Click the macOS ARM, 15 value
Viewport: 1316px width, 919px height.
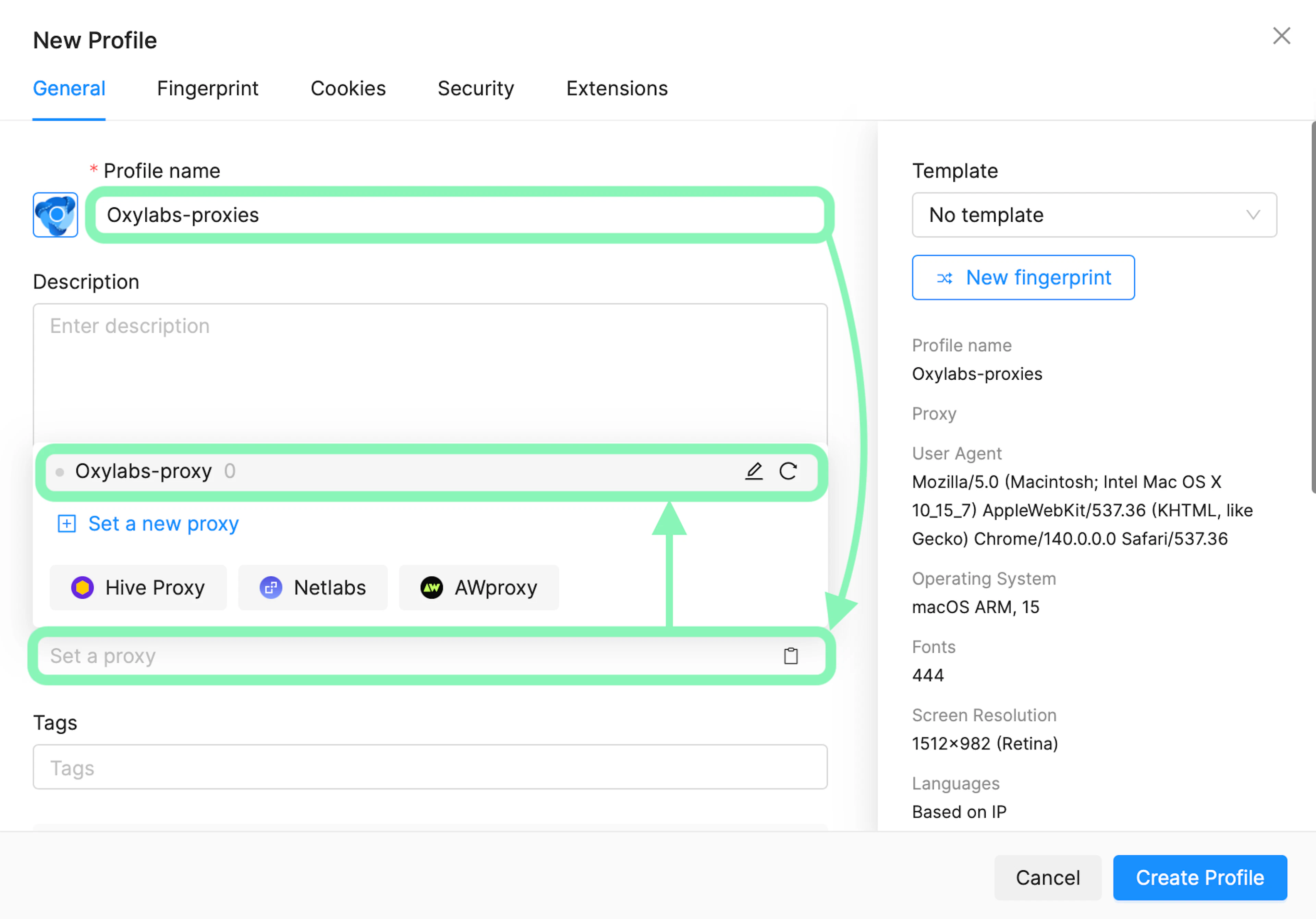976,607
